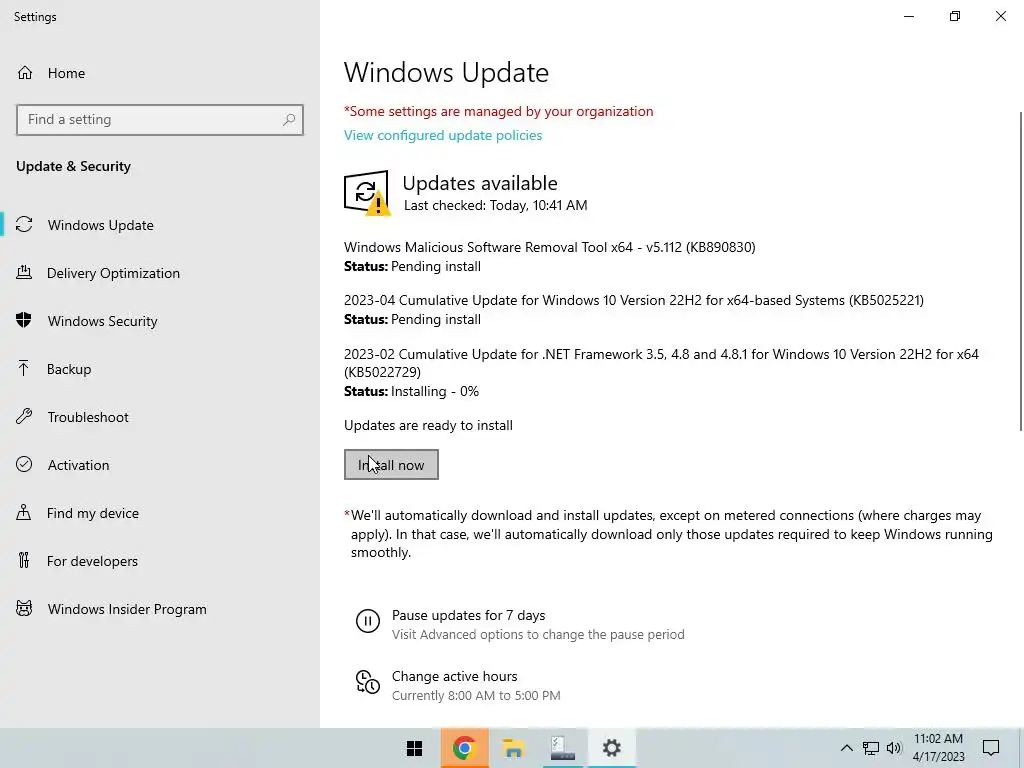Open the taskbar app next to File Explorer
Image resolution: width=1024 pixels, height=768 pixels.
[562, 748]
